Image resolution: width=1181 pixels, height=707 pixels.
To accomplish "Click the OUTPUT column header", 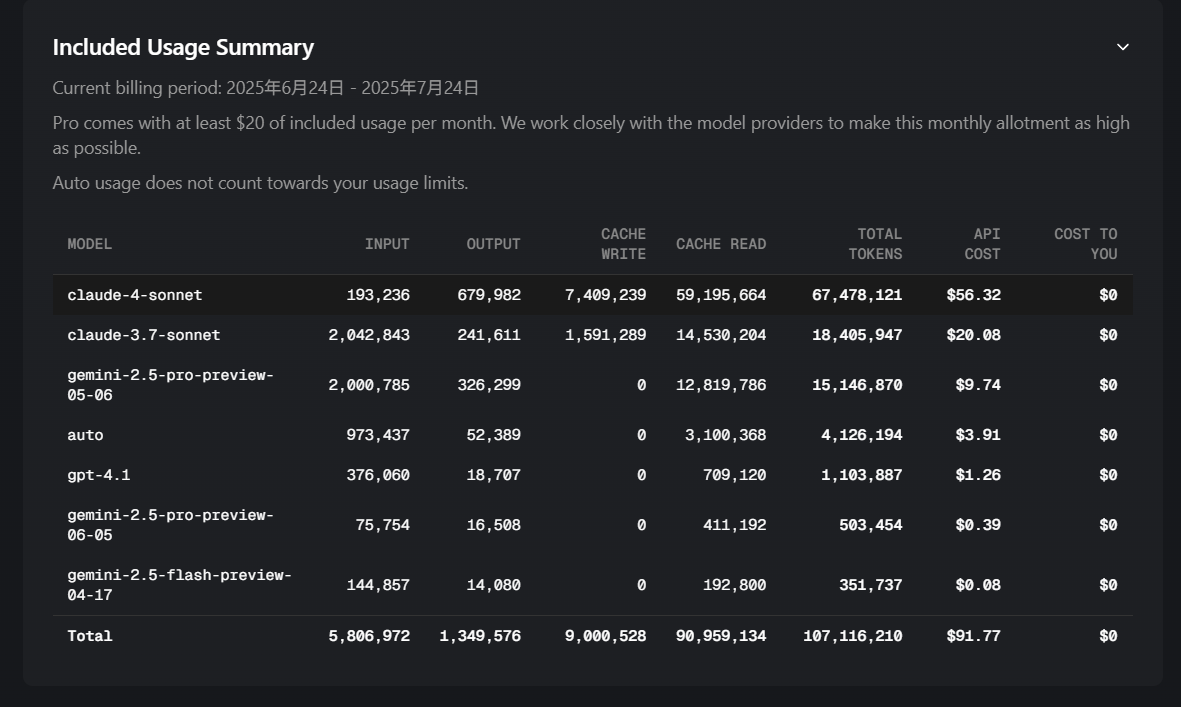I will (x=493, y=244).
